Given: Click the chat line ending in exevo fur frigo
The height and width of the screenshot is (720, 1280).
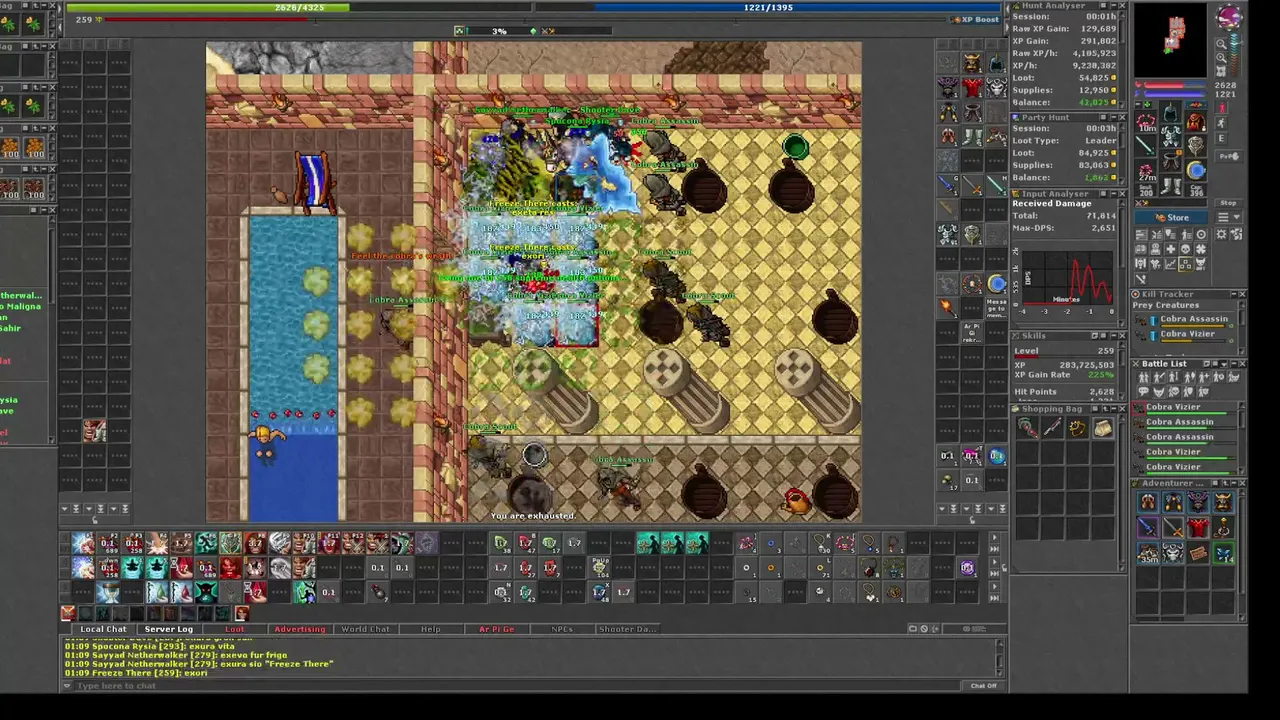Looking at the screenshot, I should 176,655.
